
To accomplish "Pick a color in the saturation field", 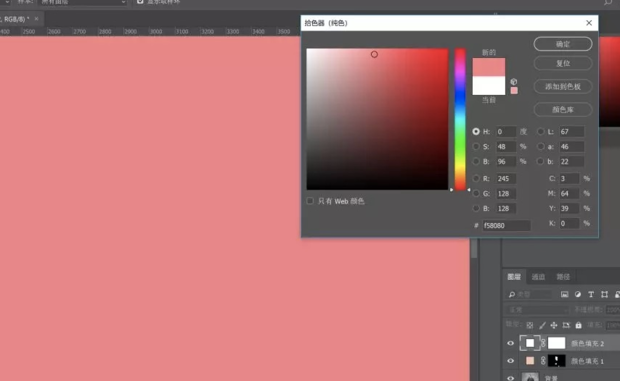I will (x=378, y=119).
